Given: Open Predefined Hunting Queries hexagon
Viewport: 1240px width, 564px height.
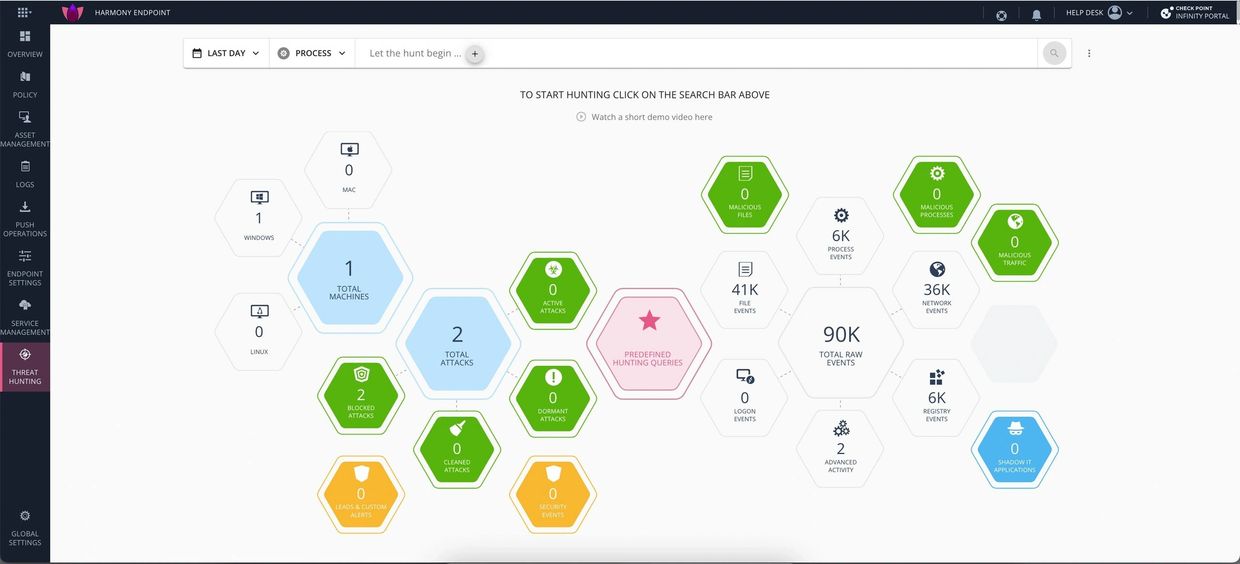Looking at the screenshot, I should 649,343.
